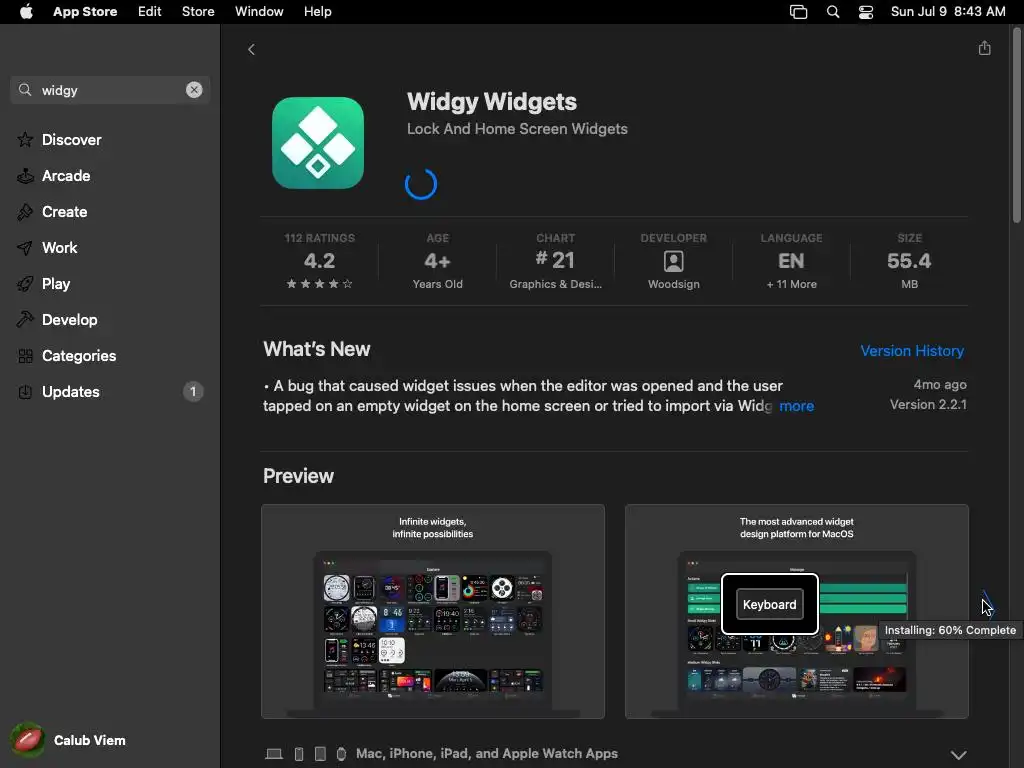Open Version History

coord(912,351)
